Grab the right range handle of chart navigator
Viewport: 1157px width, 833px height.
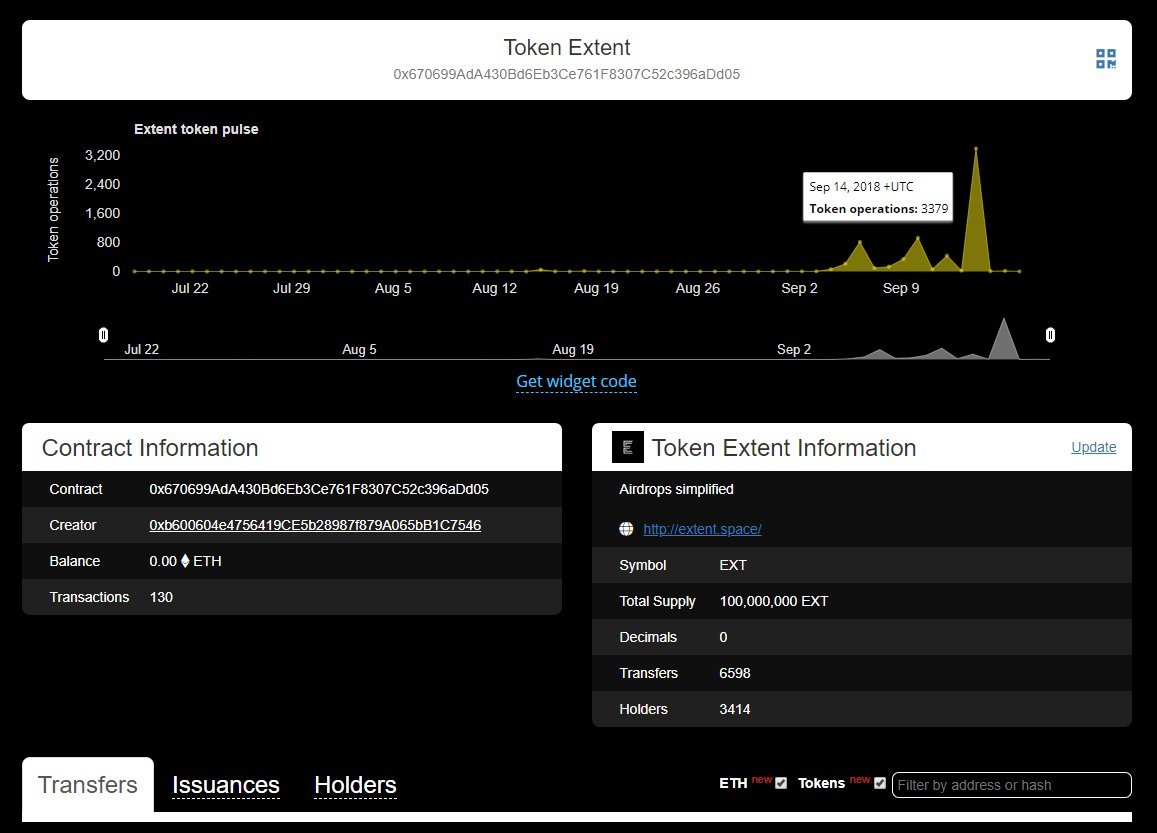[1050, 335]
